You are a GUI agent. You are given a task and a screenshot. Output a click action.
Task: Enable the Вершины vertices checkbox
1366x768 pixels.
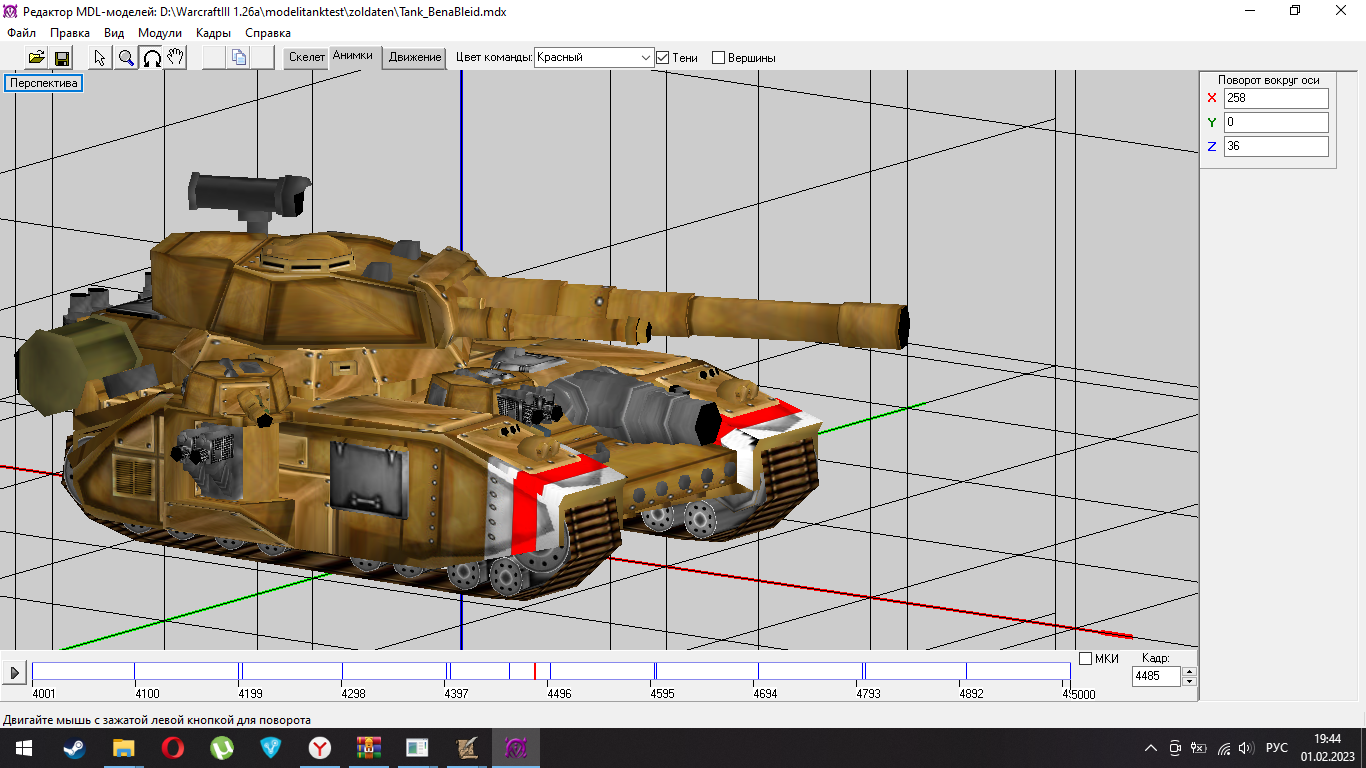point(718,58)
